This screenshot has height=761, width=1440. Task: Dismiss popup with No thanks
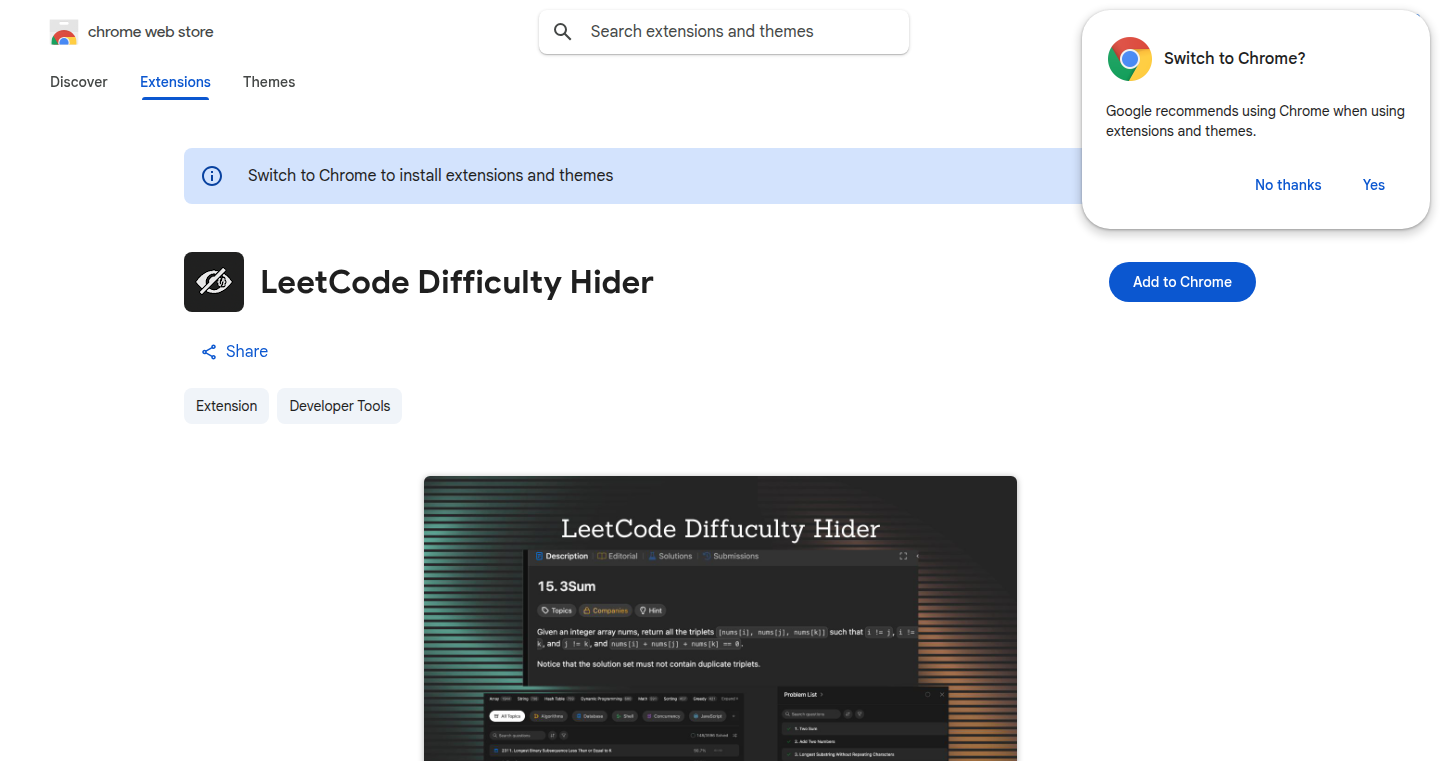coord(1288,185)
